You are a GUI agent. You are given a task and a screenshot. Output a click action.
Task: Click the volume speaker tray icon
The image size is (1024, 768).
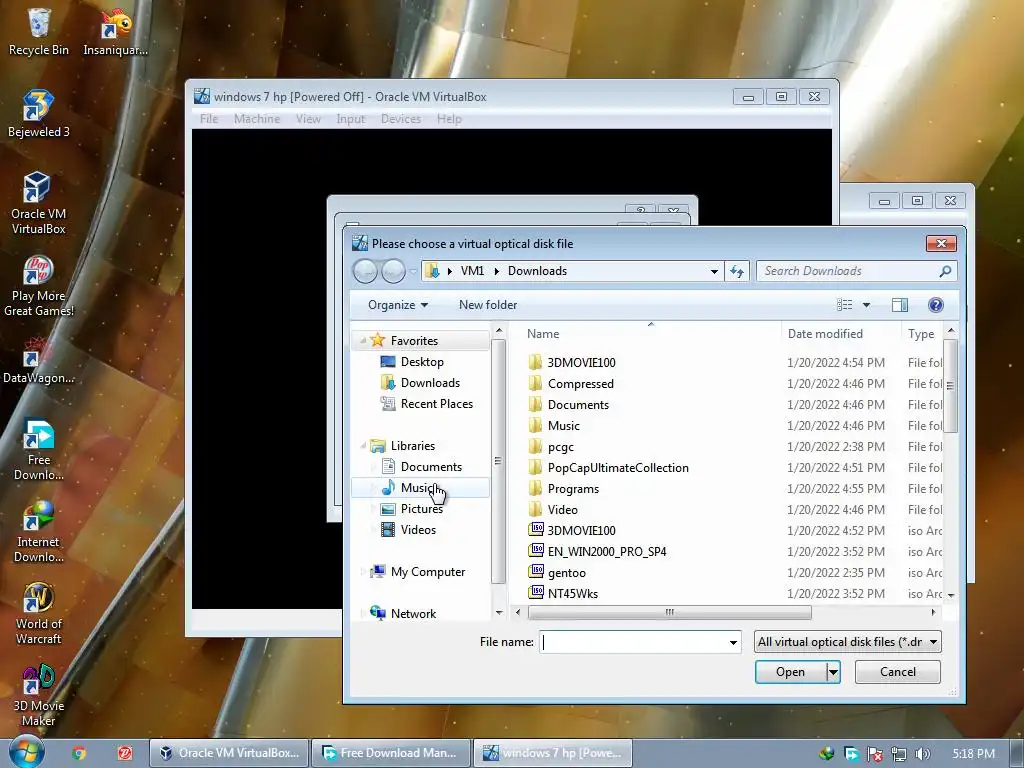(923, 754)
